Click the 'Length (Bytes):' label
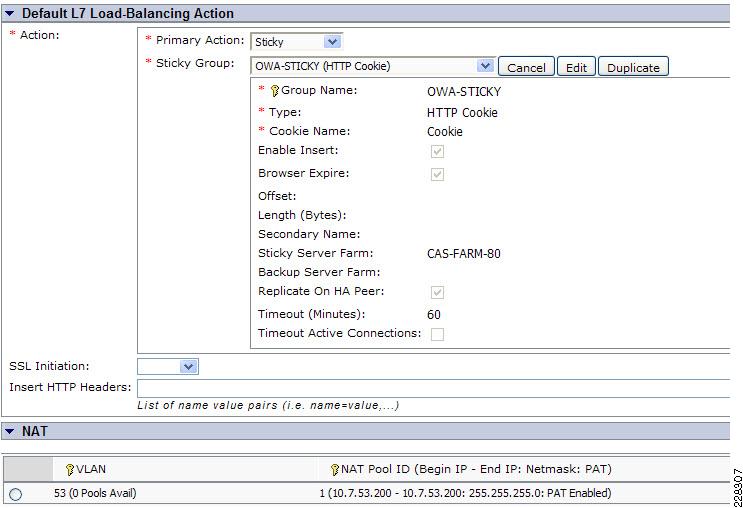Image resolution: width=743 pixels, height=508 pixels. coord(302,215)
